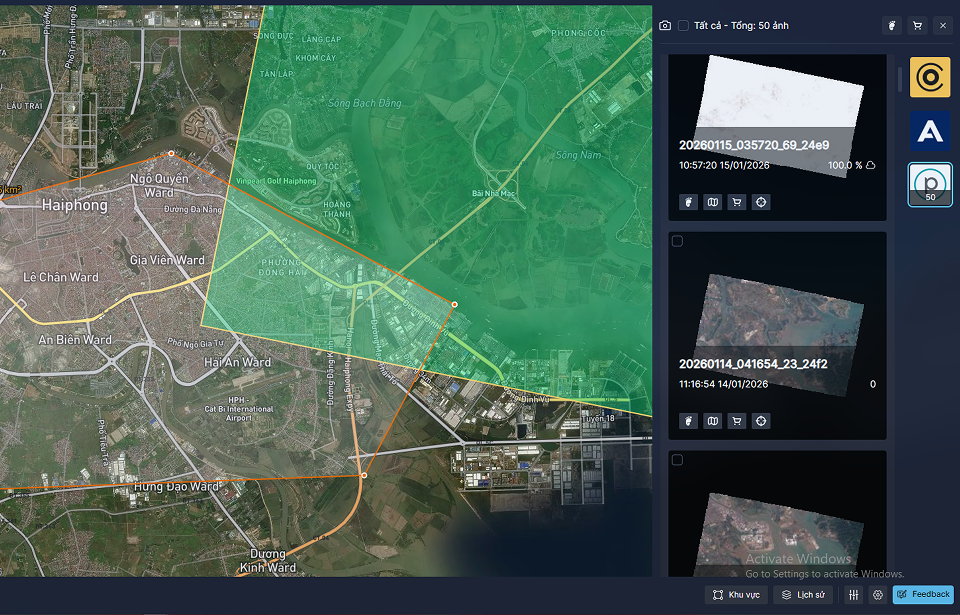Select the blue 'A' provider logo
The image size is (960, 615).
[929, 131]
